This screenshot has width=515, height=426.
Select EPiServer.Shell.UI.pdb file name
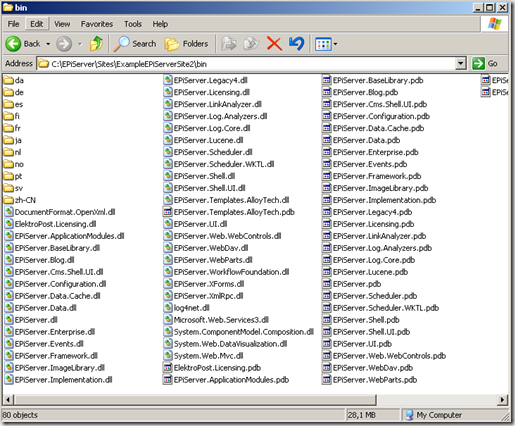tap(372, 332)
